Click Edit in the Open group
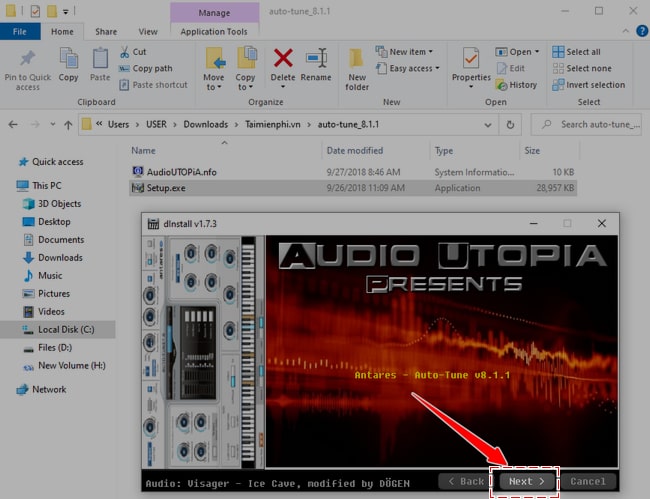650x499 pixels. 511,68
